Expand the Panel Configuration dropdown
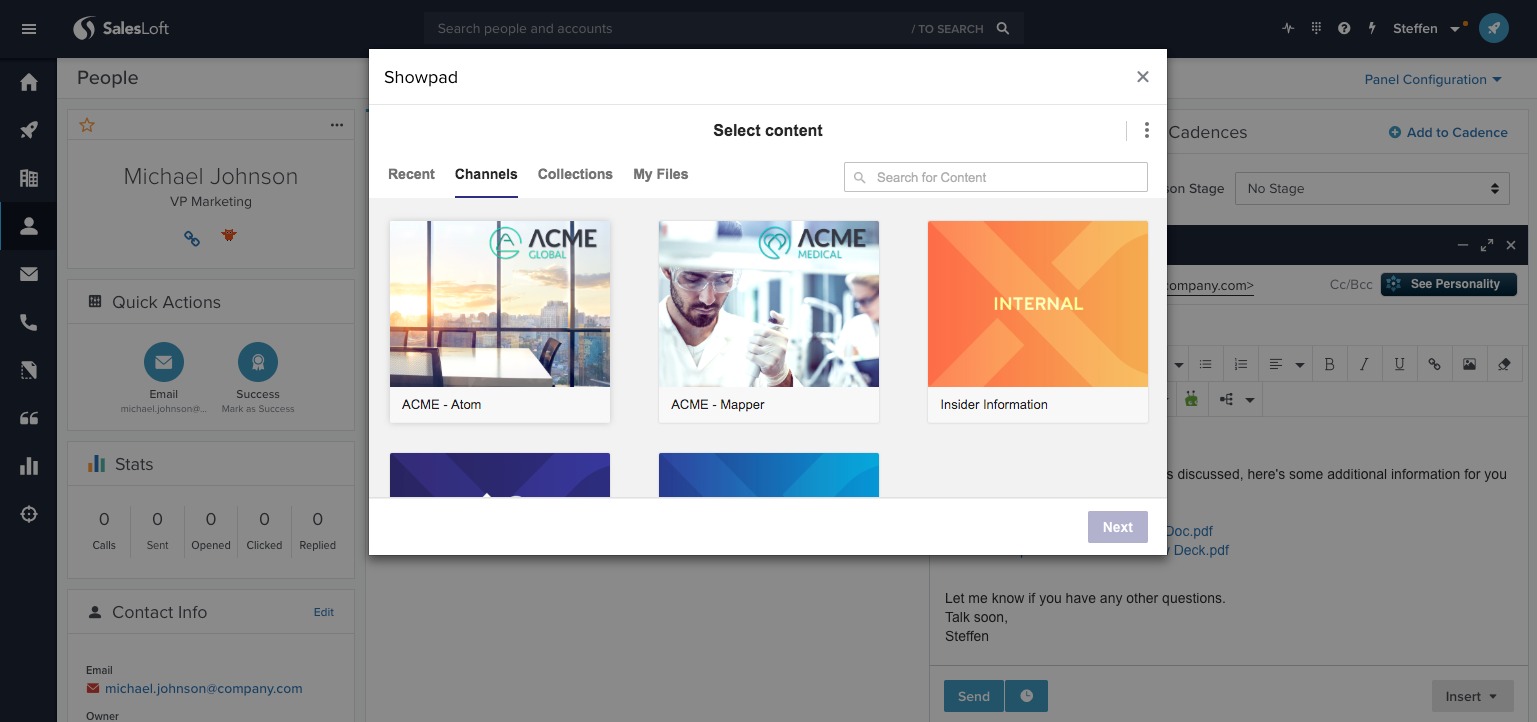This screenshot has width=1537, height=722. [1432, 79]
